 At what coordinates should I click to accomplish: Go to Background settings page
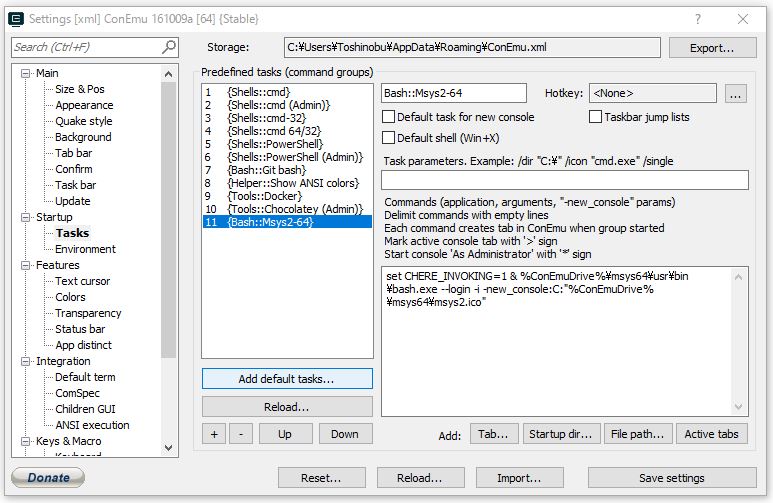point(83,137)
